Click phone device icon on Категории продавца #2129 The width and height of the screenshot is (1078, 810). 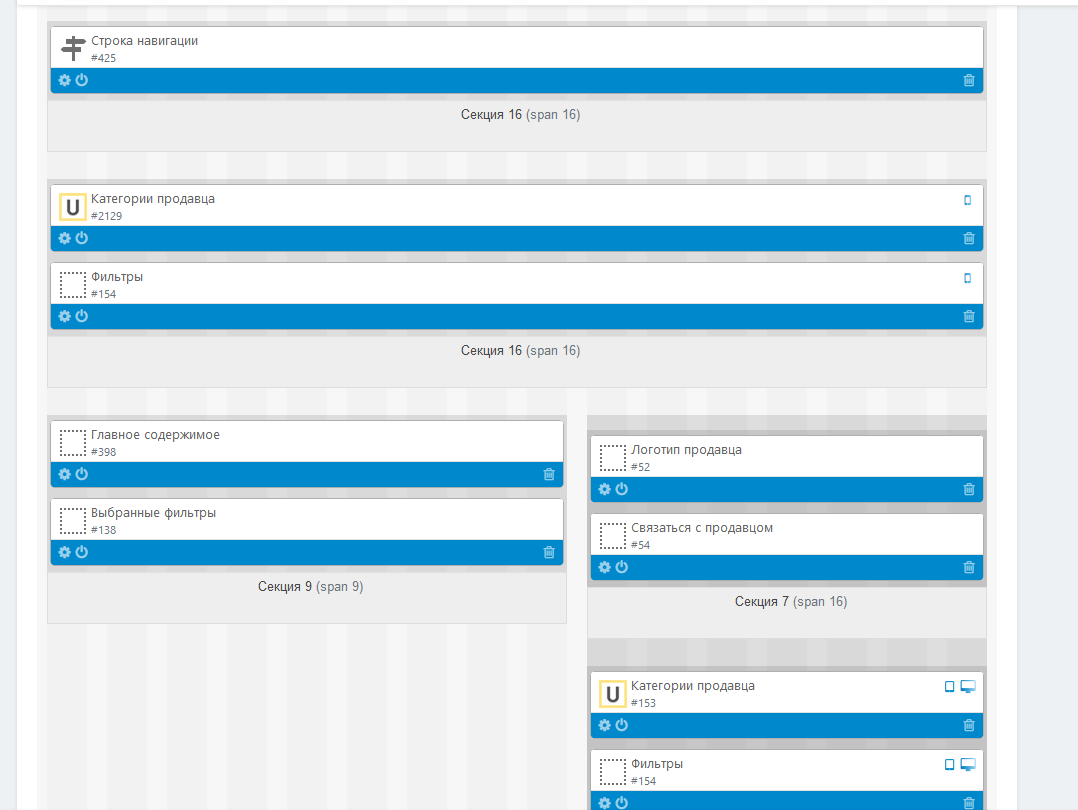(x=967, y=200)
